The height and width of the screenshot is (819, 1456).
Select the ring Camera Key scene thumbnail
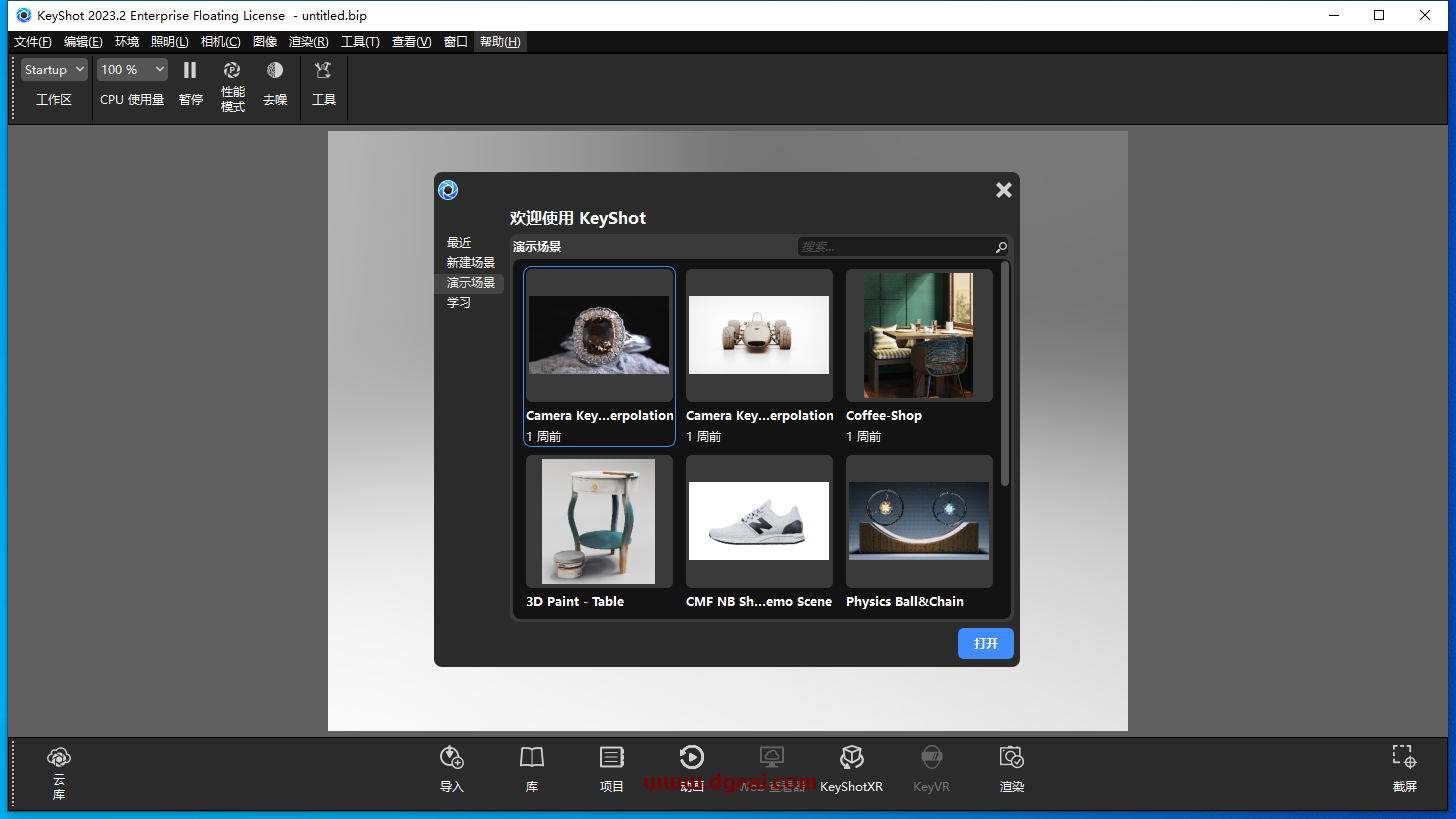tap(599, 335)
